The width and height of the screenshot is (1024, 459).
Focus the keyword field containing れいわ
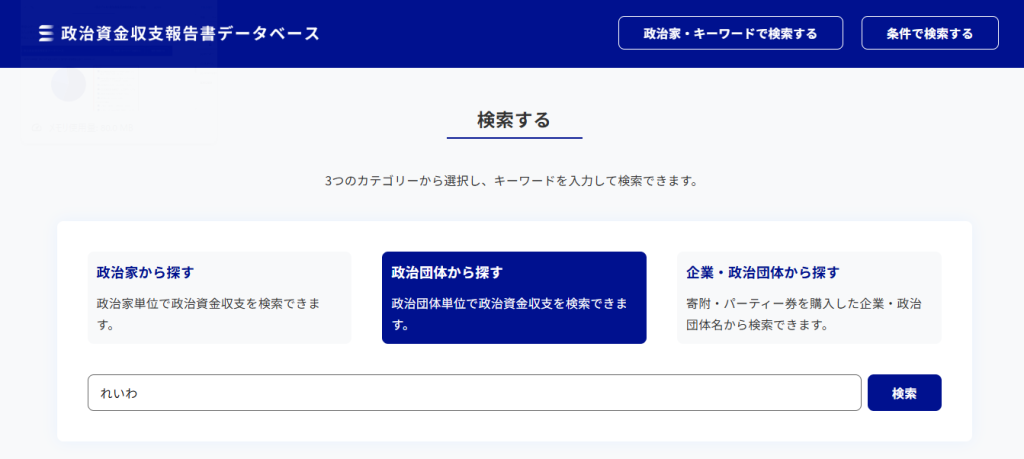(x=400, y=393)
